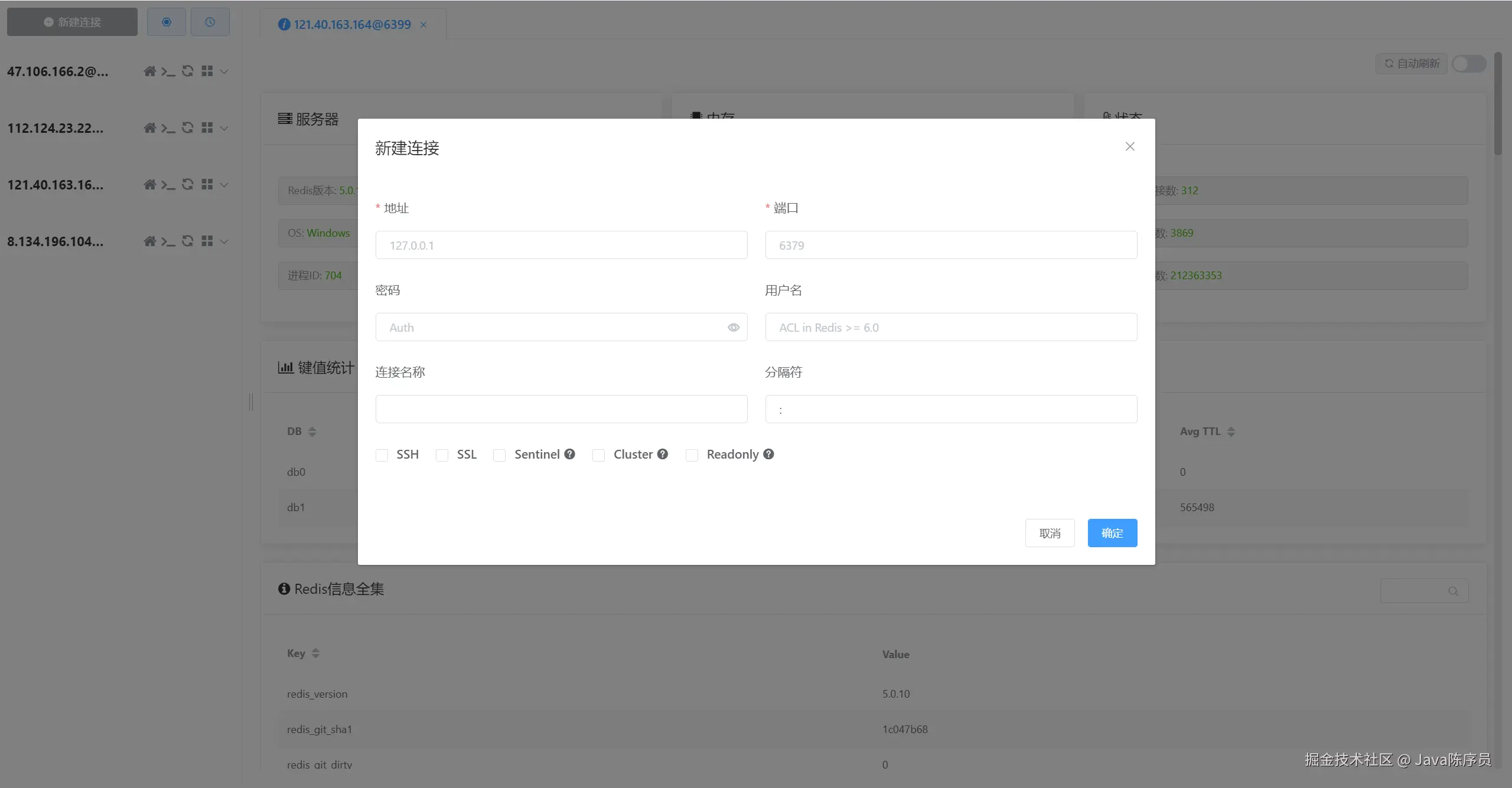Open console icon for 112.124.23.22 connection
The height and width of the screenshot is (788, 1512).
(x=168, y=128)
